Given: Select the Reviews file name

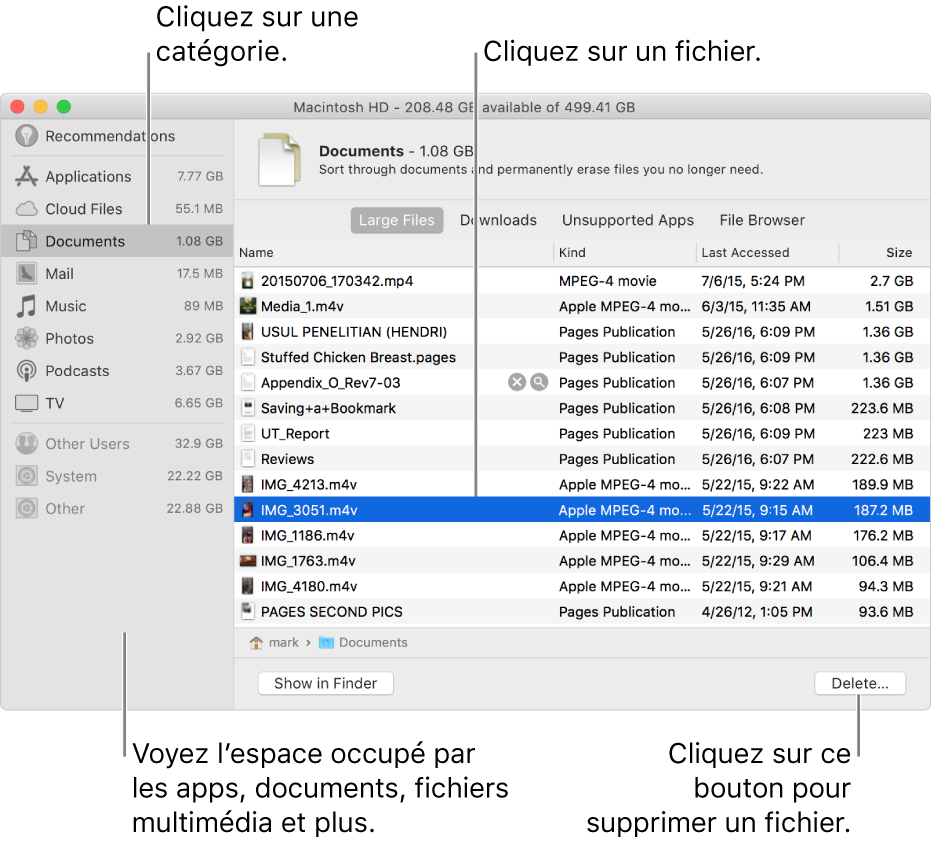Looking at the screenshot, I should [x=287, y=460].
